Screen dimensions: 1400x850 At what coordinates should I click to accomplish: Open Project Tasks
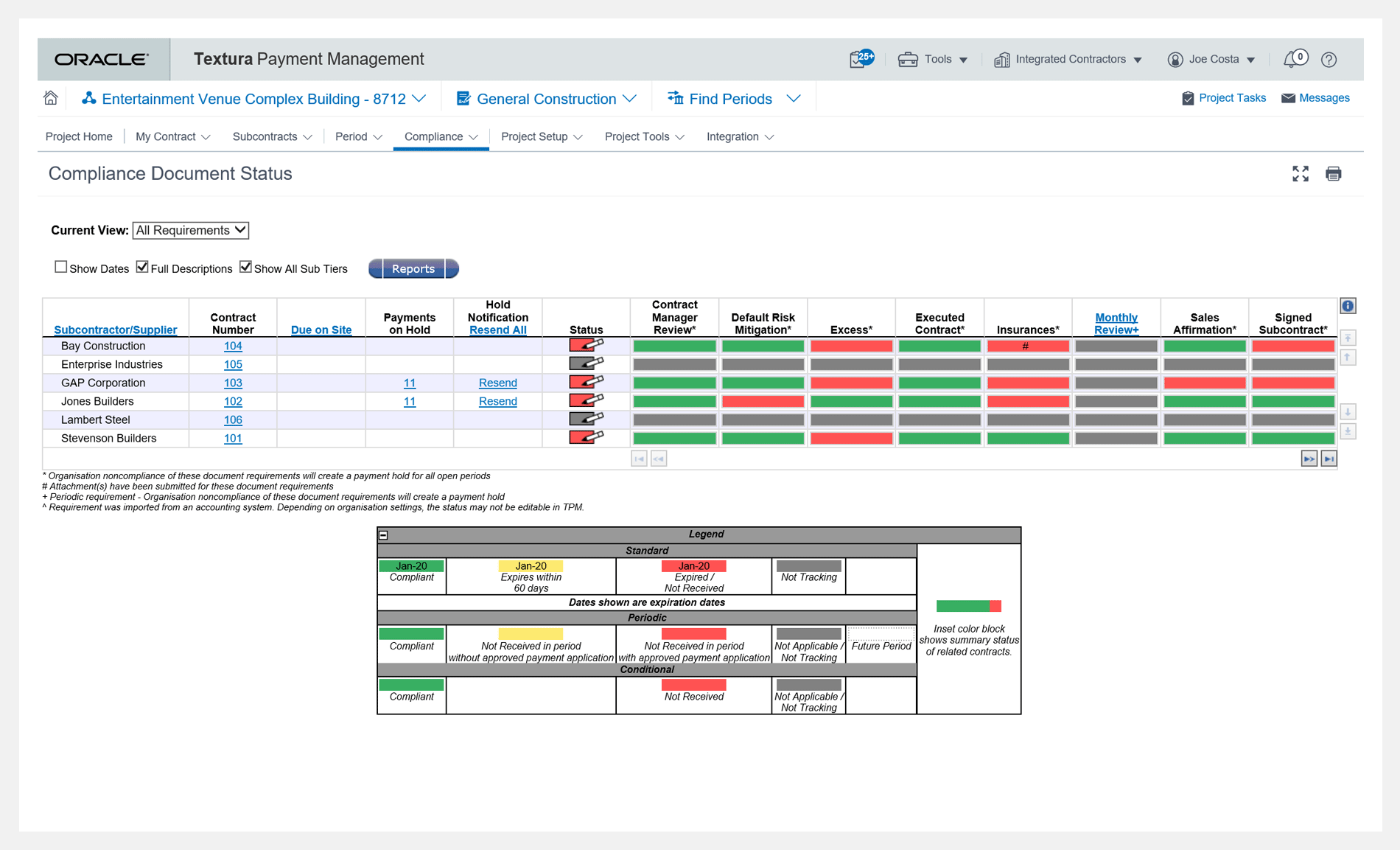click(1224, 98)
